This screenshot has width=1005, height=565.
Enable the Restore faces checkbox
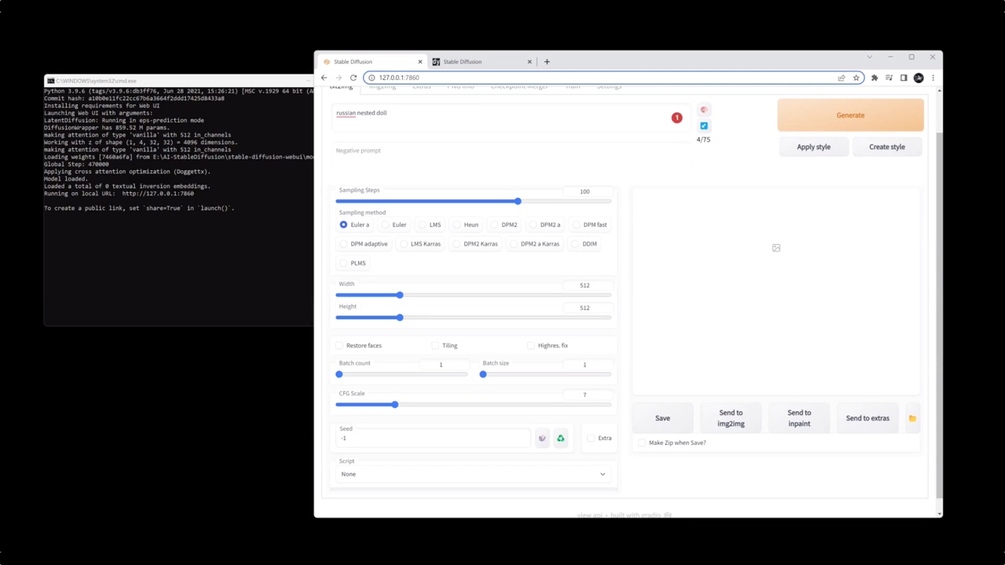coord(340,345)
